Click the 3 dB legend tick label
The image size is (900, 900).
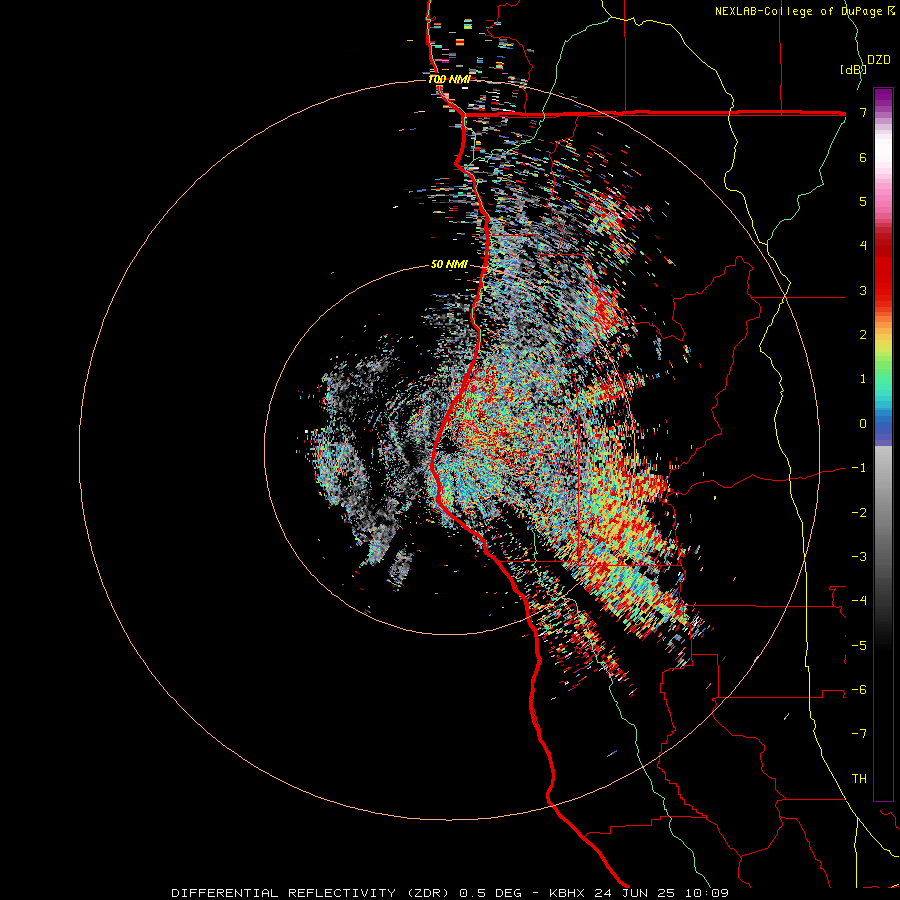[863, 290]
